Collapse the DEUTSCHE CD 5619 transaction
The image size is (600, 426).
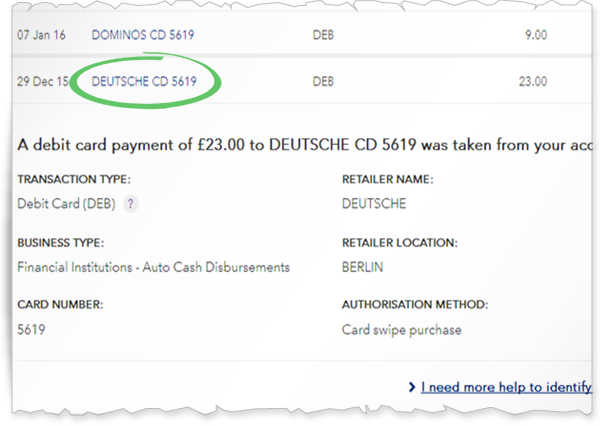pyautogui.click(x=144, y=81)
